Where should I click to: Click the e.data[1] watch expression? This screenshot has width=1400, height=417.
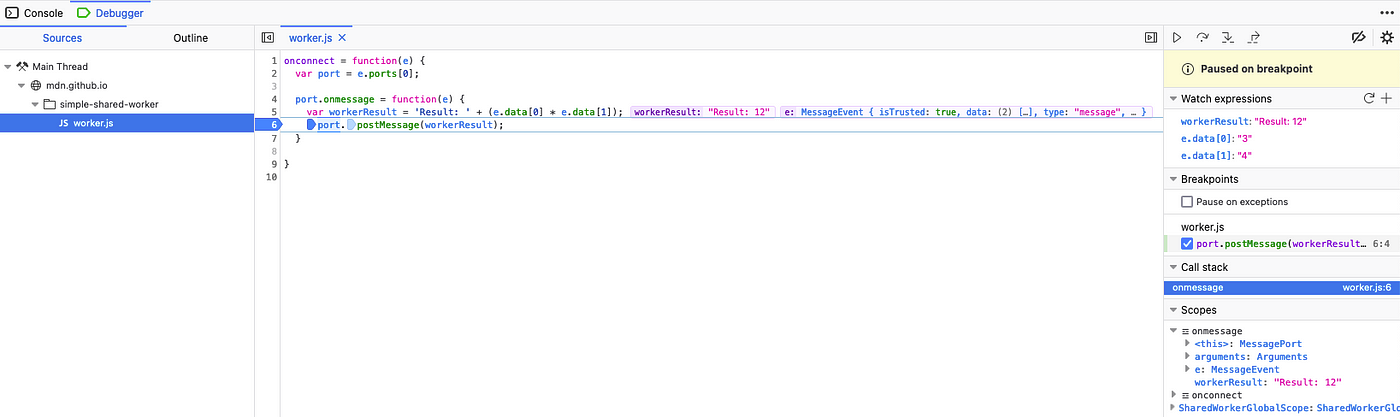[1217, 156]
